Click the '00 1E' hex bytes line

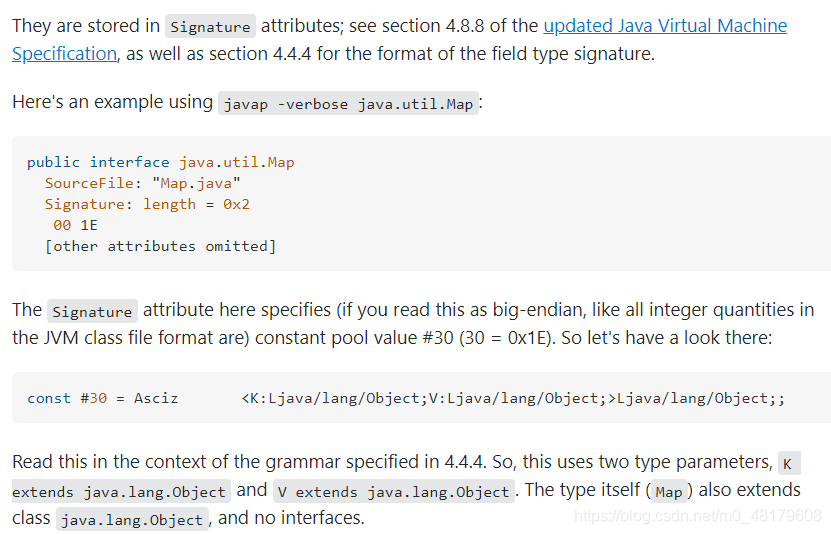pos(75,226)
